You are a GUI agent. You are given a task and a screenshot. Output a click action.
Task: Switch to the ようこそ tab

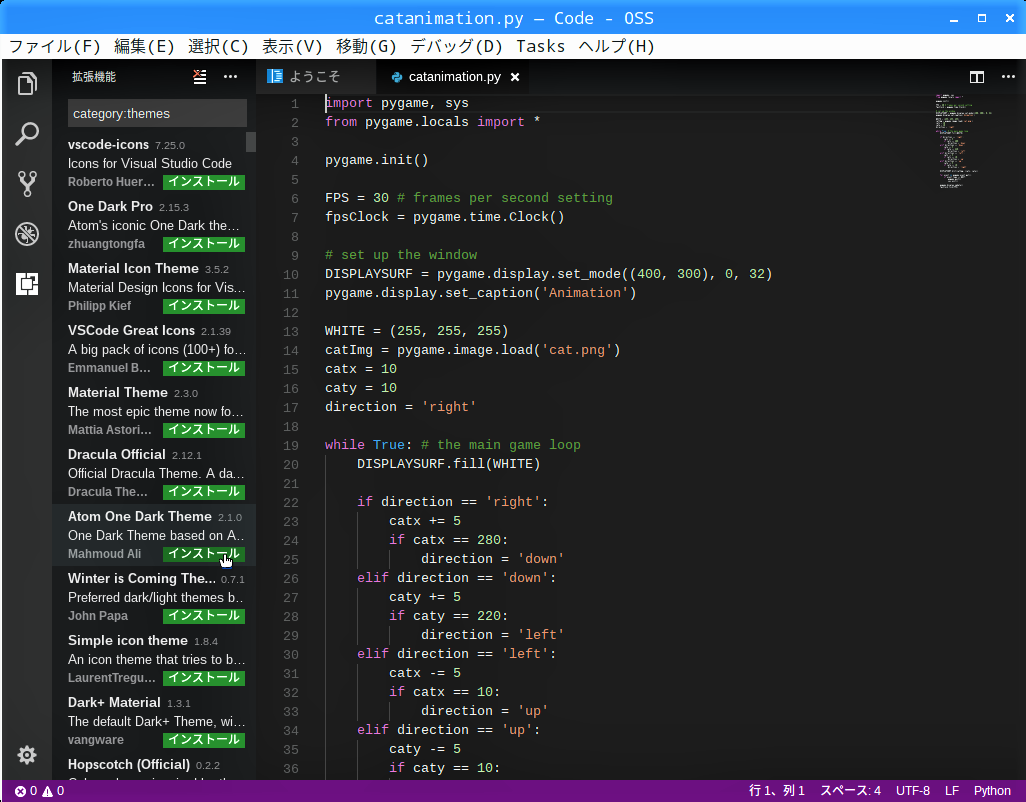click(x=315, y=77)
